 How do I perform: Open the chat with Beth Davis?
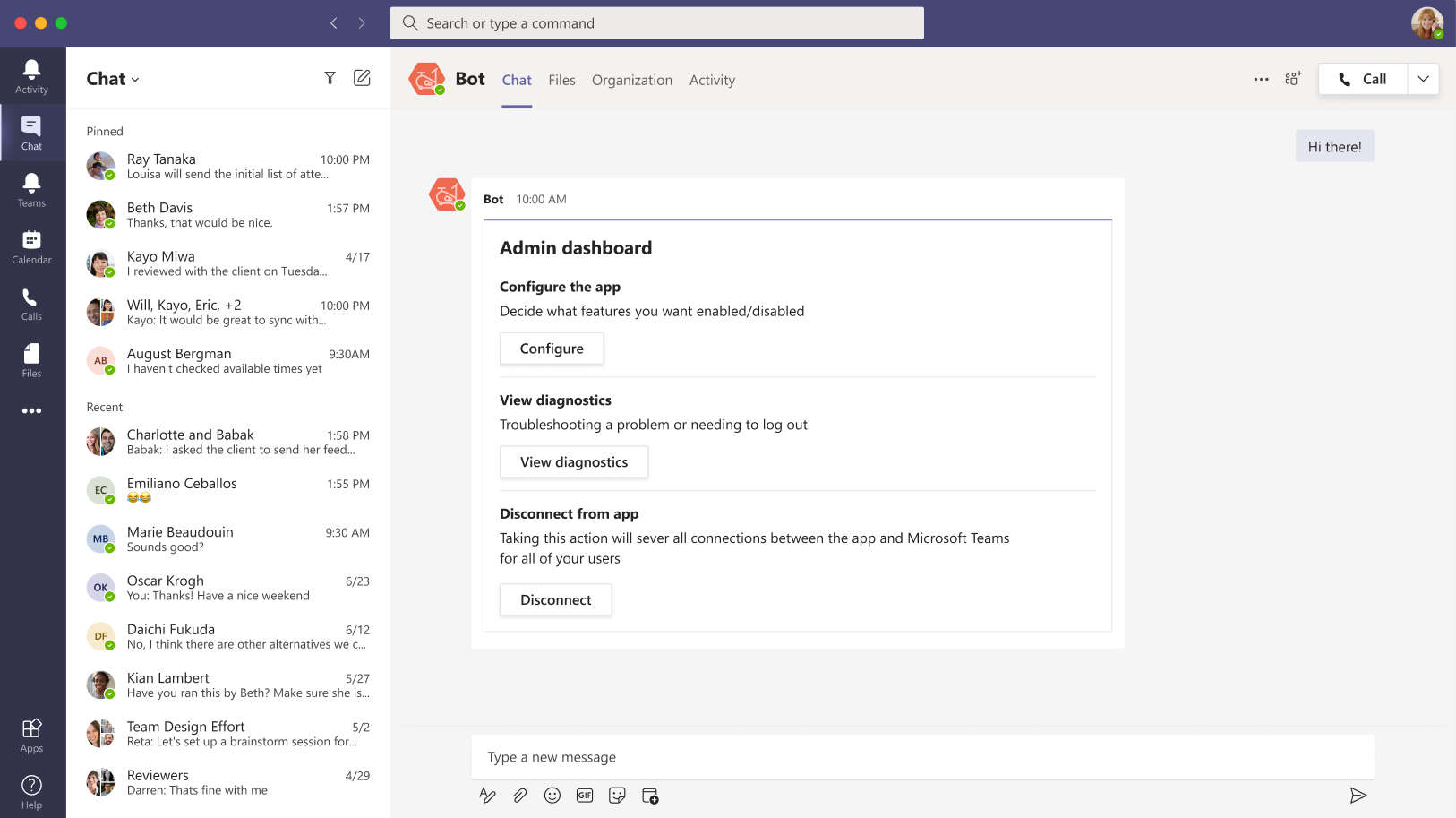(228, 215)
